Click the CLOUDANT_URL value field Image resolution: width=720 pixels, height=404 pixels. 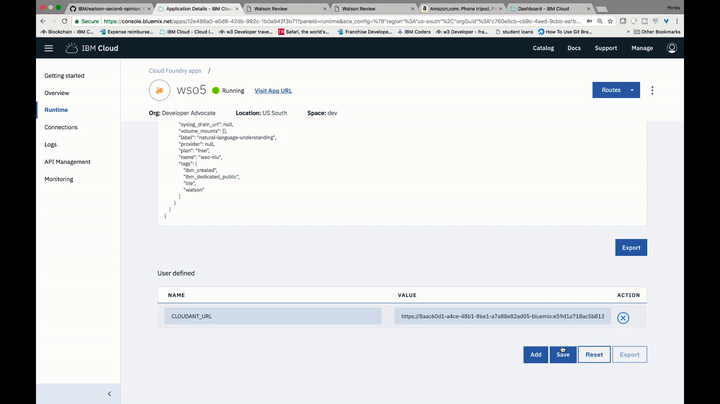(502, 316)
